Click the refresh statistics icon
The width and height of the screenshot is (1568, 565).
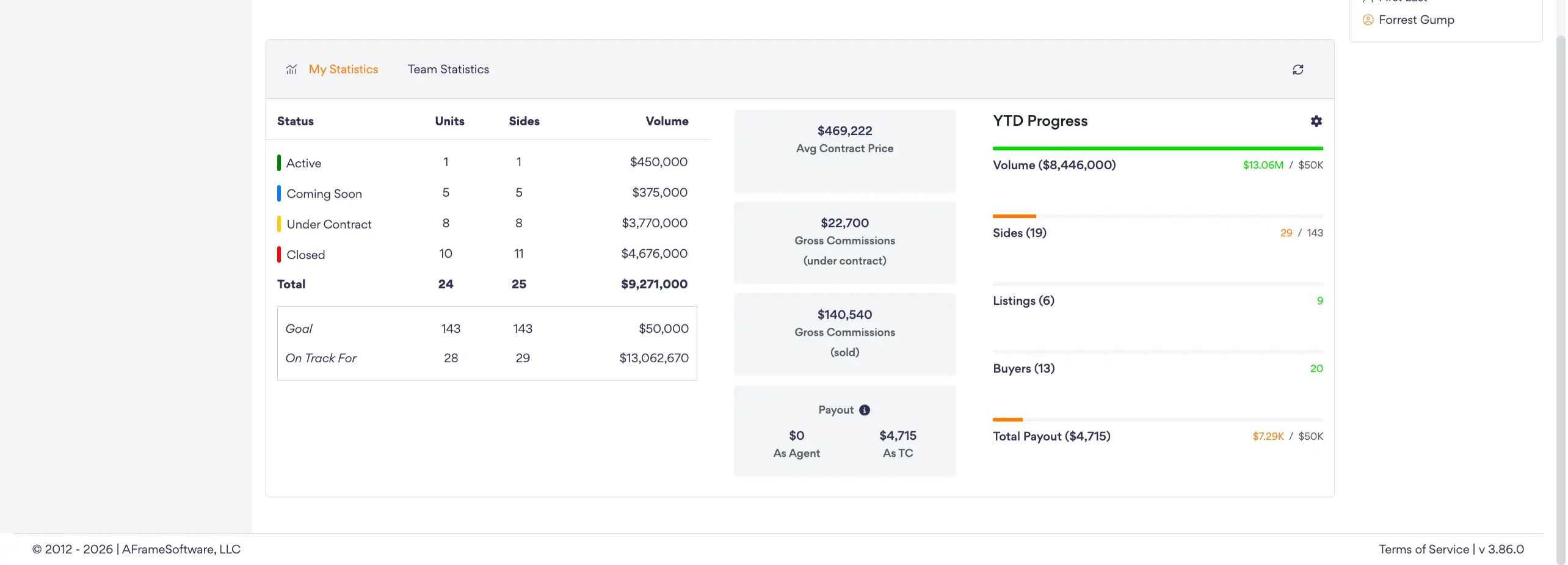coord(1298,70)
